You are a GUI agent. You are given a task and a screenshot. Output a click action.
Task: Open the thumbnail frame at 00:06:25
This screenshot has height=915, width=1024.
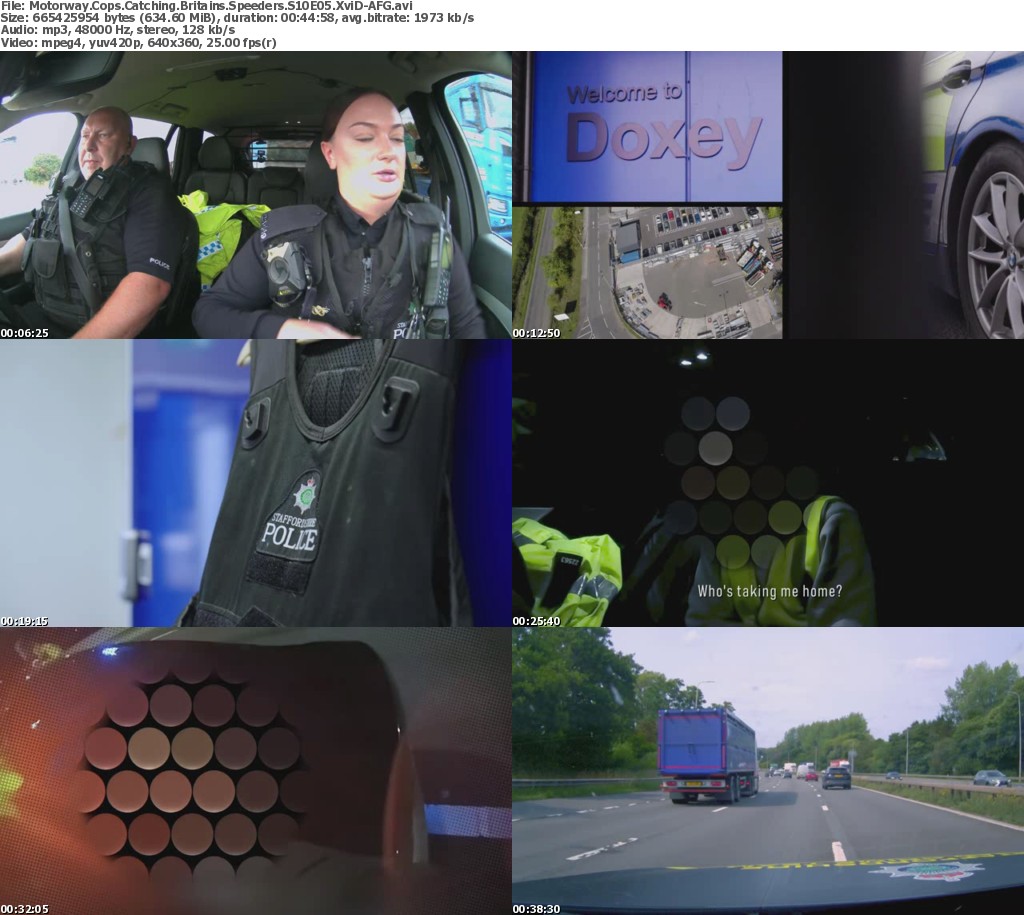pyautogui.click(x=256, y=195)
